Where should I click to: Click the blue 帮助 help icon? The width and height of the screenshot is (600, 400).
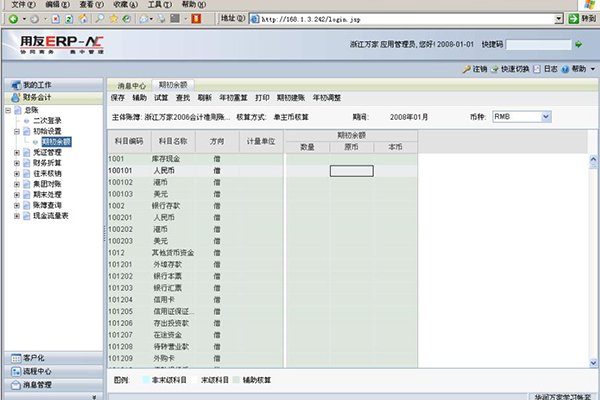click(565, 69)
